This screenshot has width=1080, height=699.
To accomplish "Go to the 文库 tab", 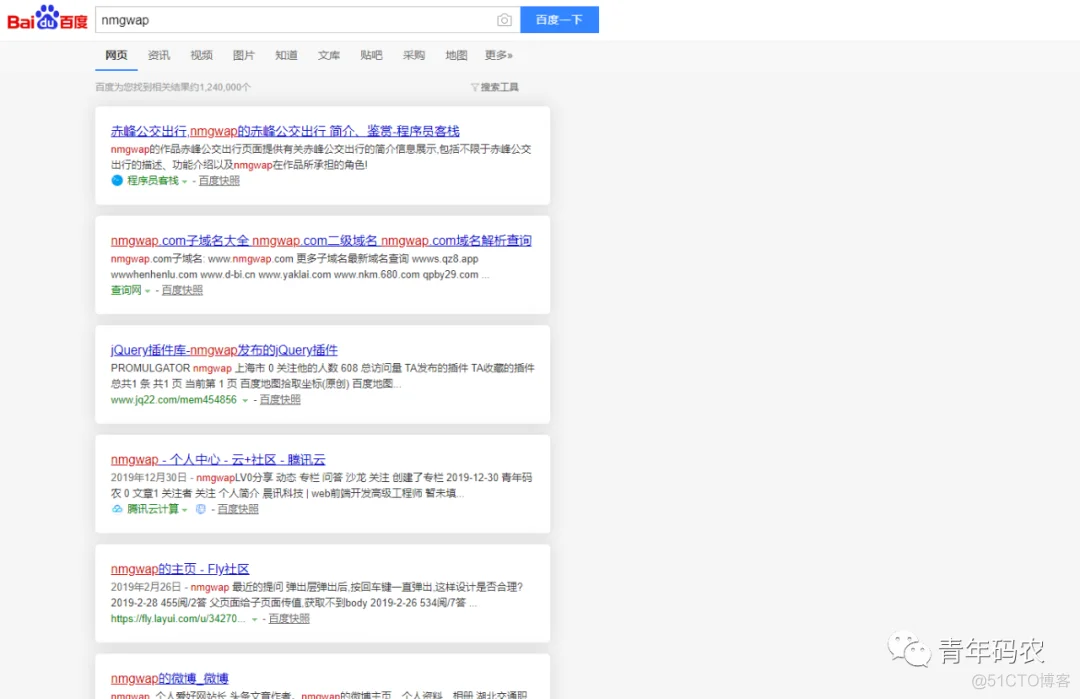I will pos(329,55).
